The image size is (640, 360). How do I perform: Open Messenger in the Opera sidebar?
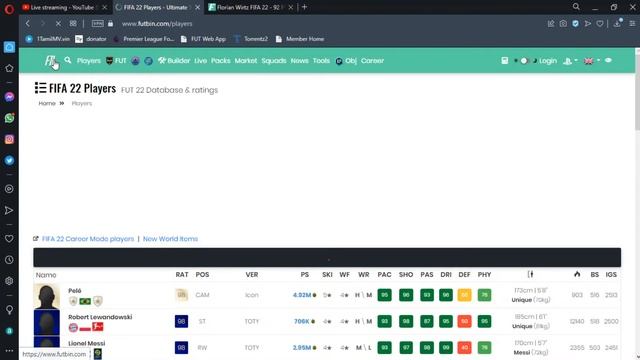9,97
